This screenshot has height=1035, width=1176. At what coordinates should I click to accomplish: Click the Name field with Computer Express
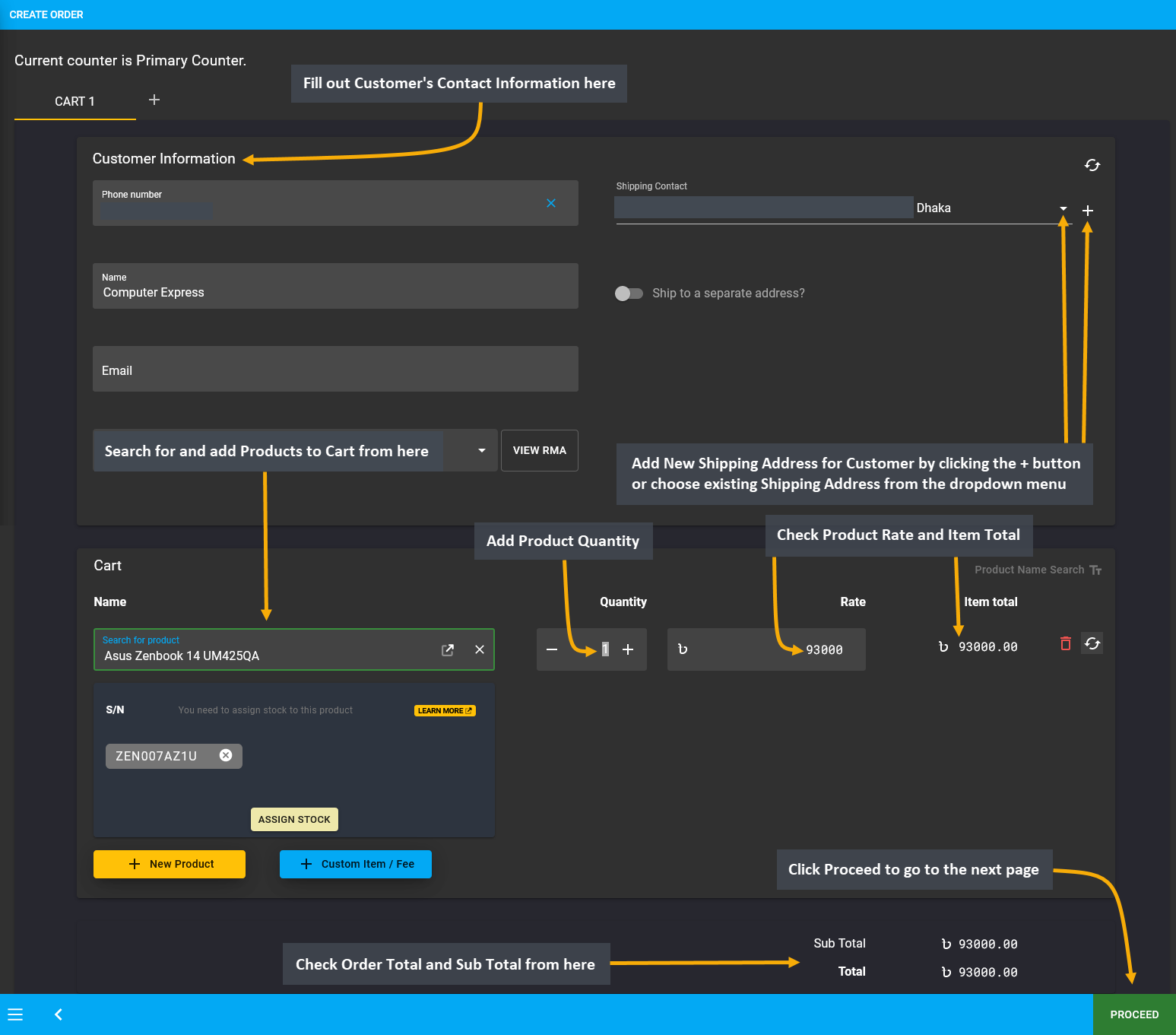335,286
